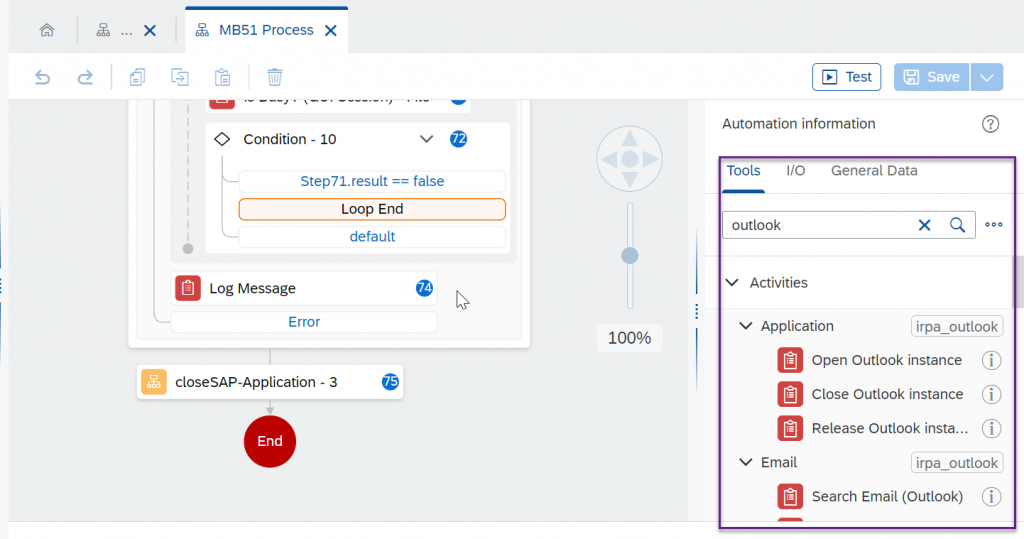
Task: Click the irpa_outlook tag beside Email
Action: coord(957,463)
